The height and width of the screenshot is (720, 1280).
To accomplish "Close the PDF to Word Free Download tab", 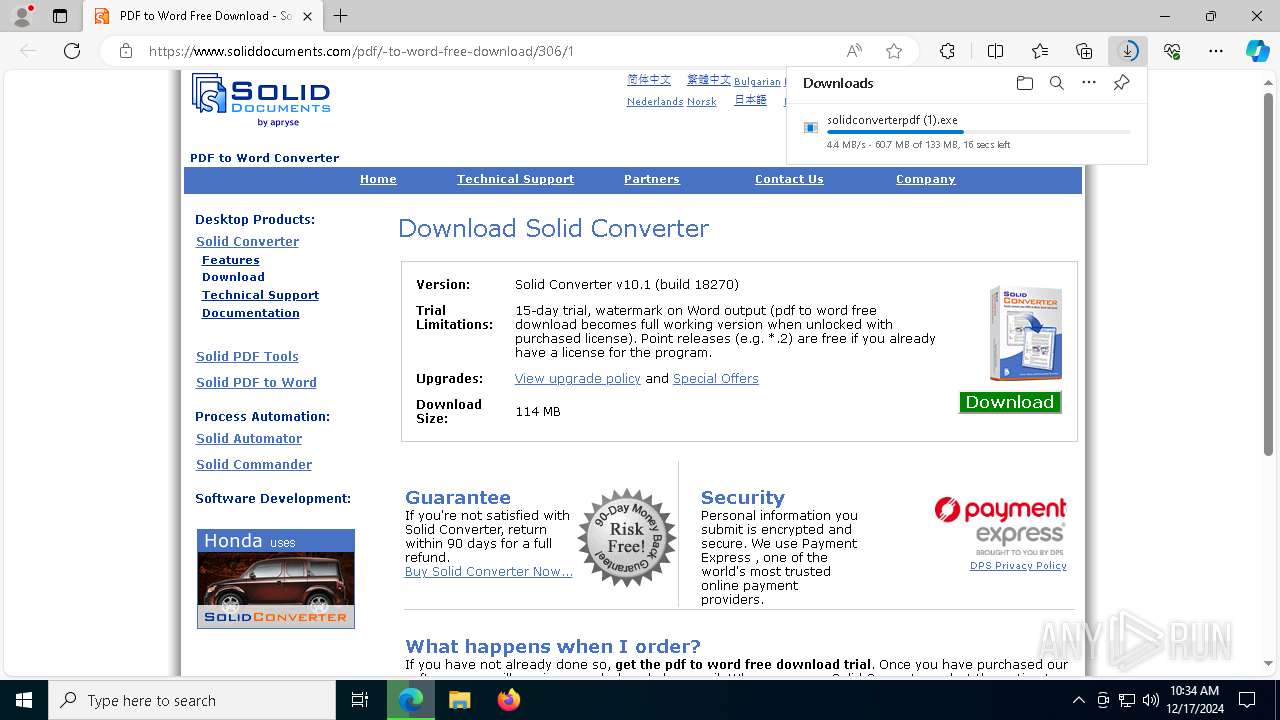I will click(307, 16).
